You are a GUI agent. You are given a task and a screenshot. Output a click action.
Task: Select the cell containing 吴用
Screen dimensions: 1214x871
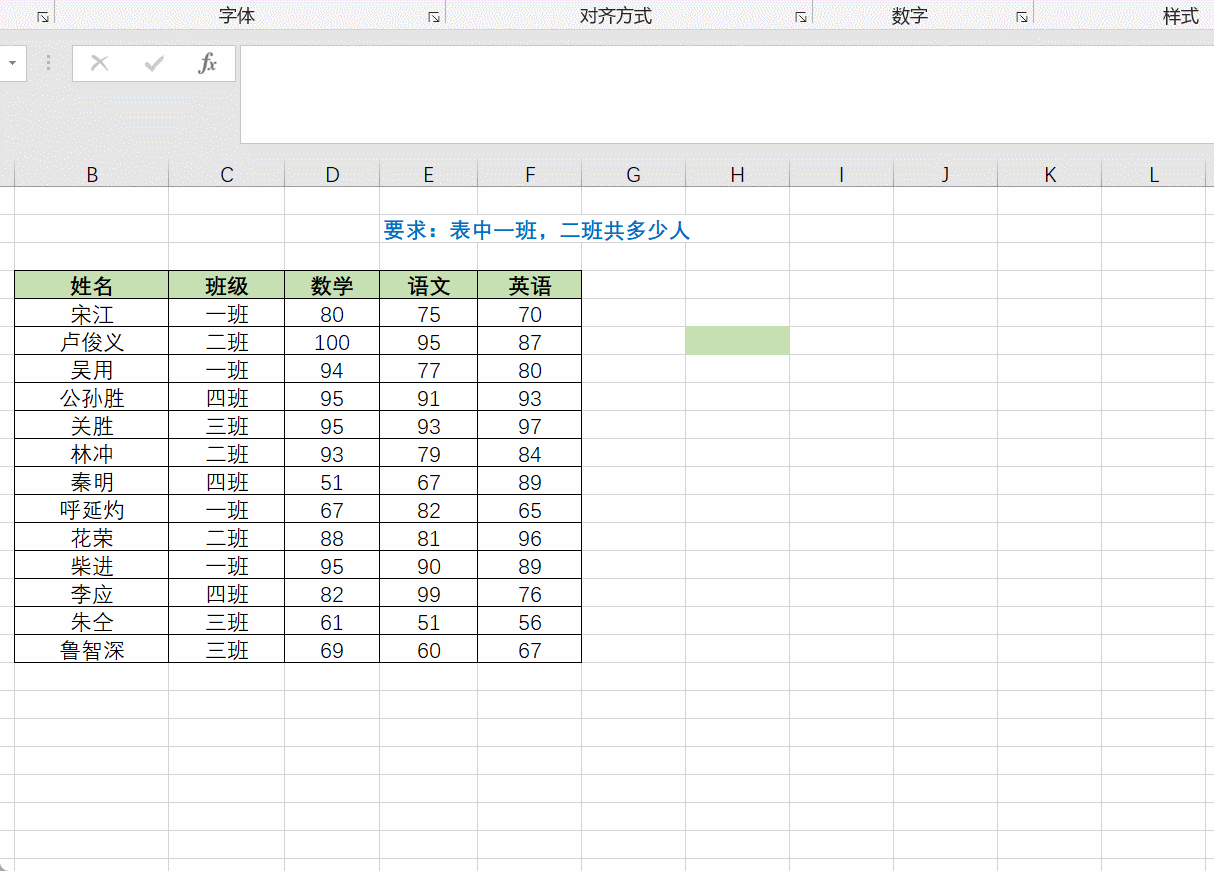92,369
